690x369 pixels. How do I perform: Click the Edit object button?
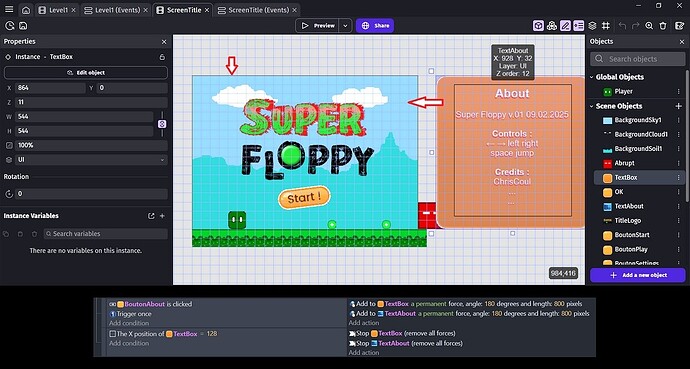coord(86,73)
